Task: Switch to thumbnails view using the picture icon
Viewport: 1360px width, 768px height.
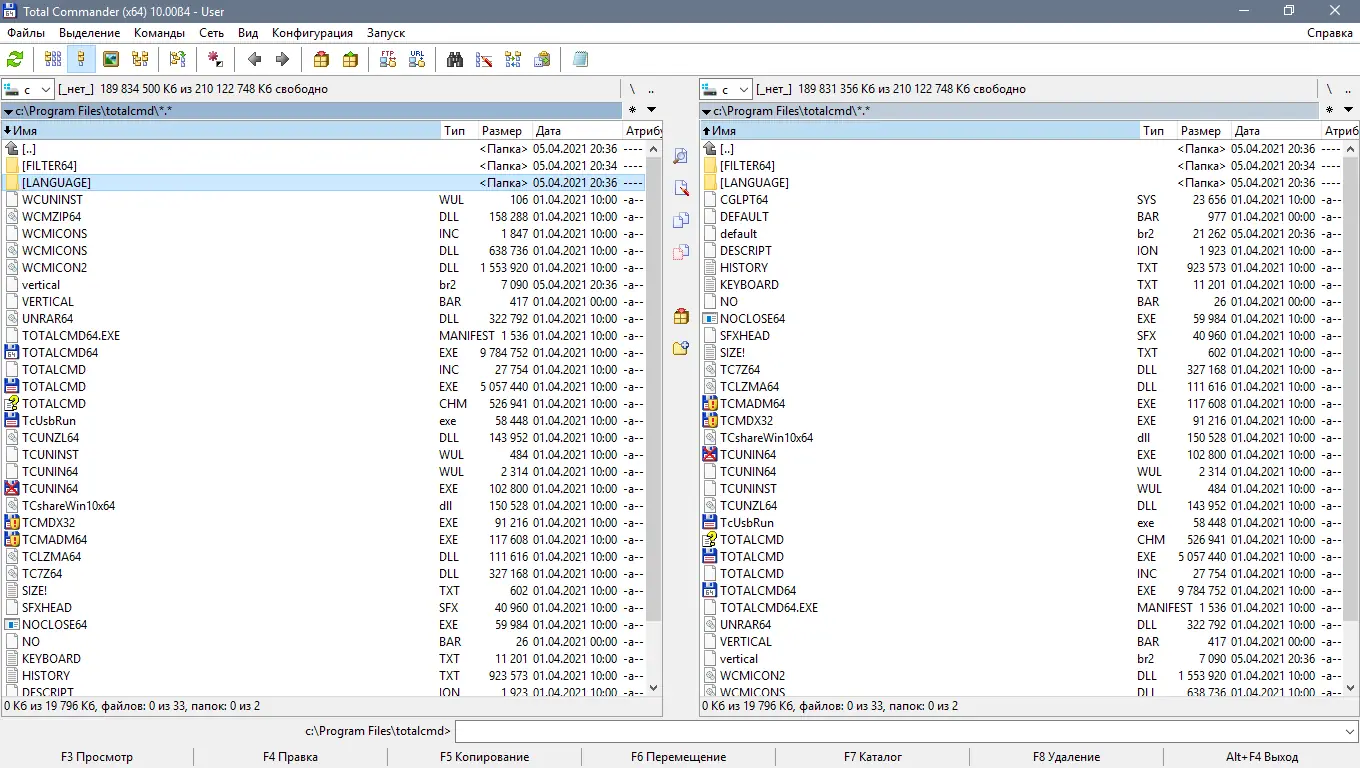Action: coord(110,59)
